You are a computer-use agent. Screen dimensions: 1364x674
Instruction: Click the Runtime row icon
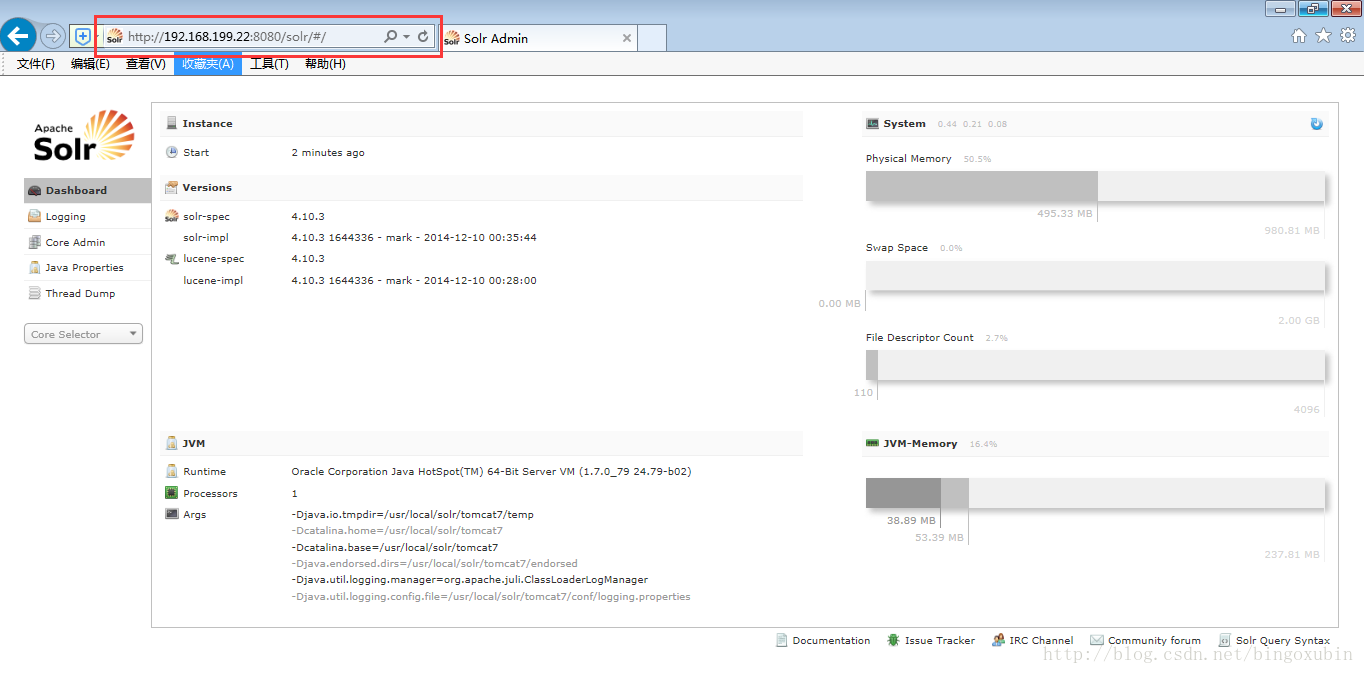coord(172,471)
